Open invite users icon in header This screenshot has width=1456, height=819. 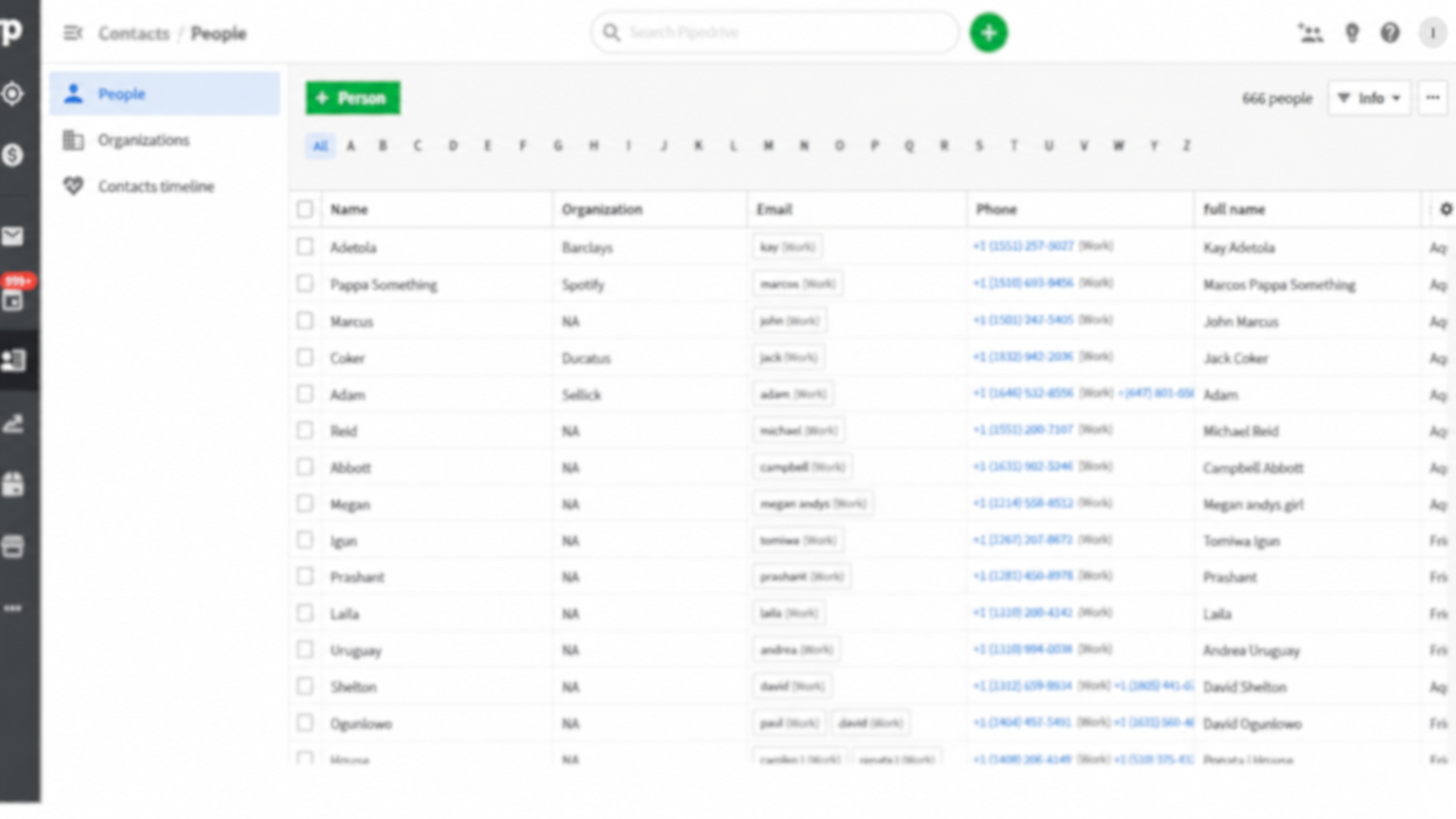click(1311, 33)
